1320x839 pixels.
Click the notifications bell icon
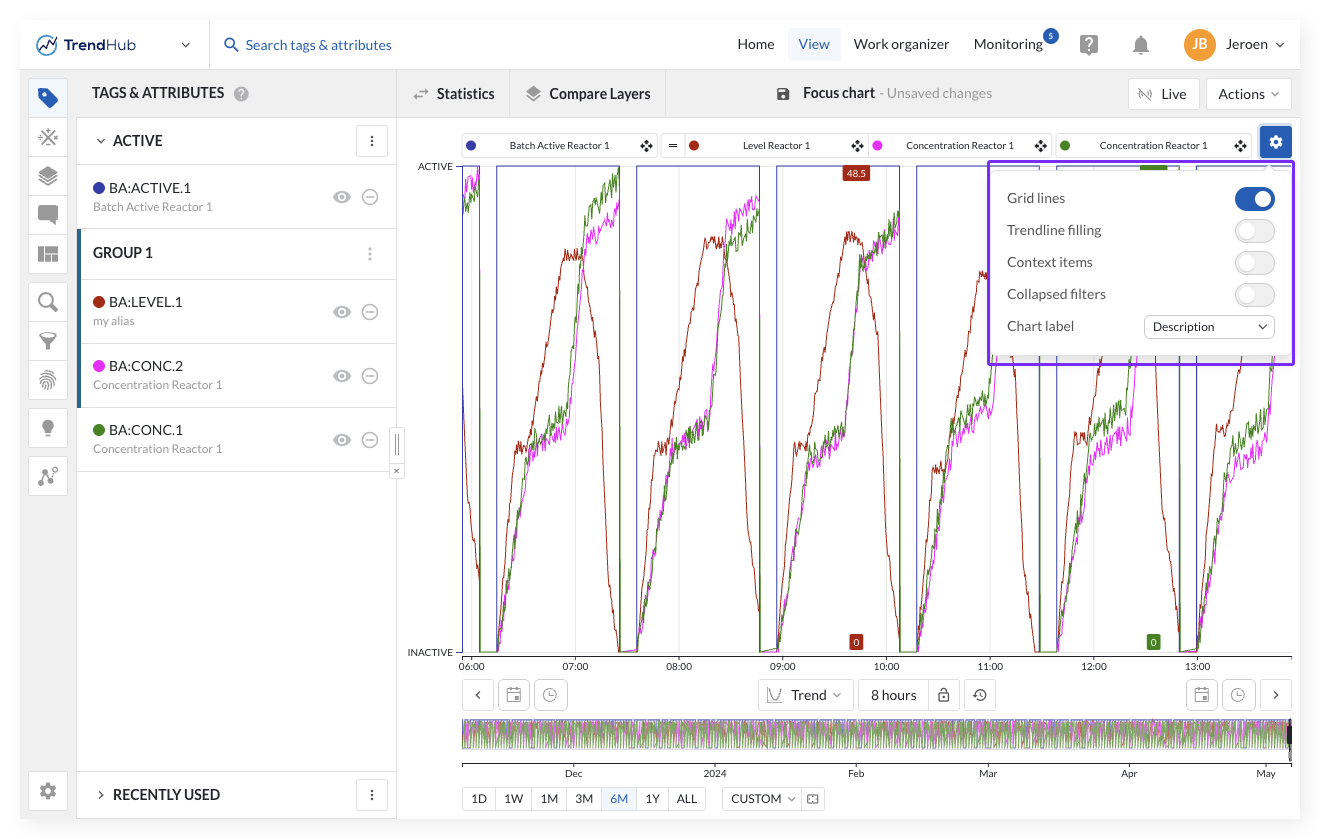coord(1140,45)
